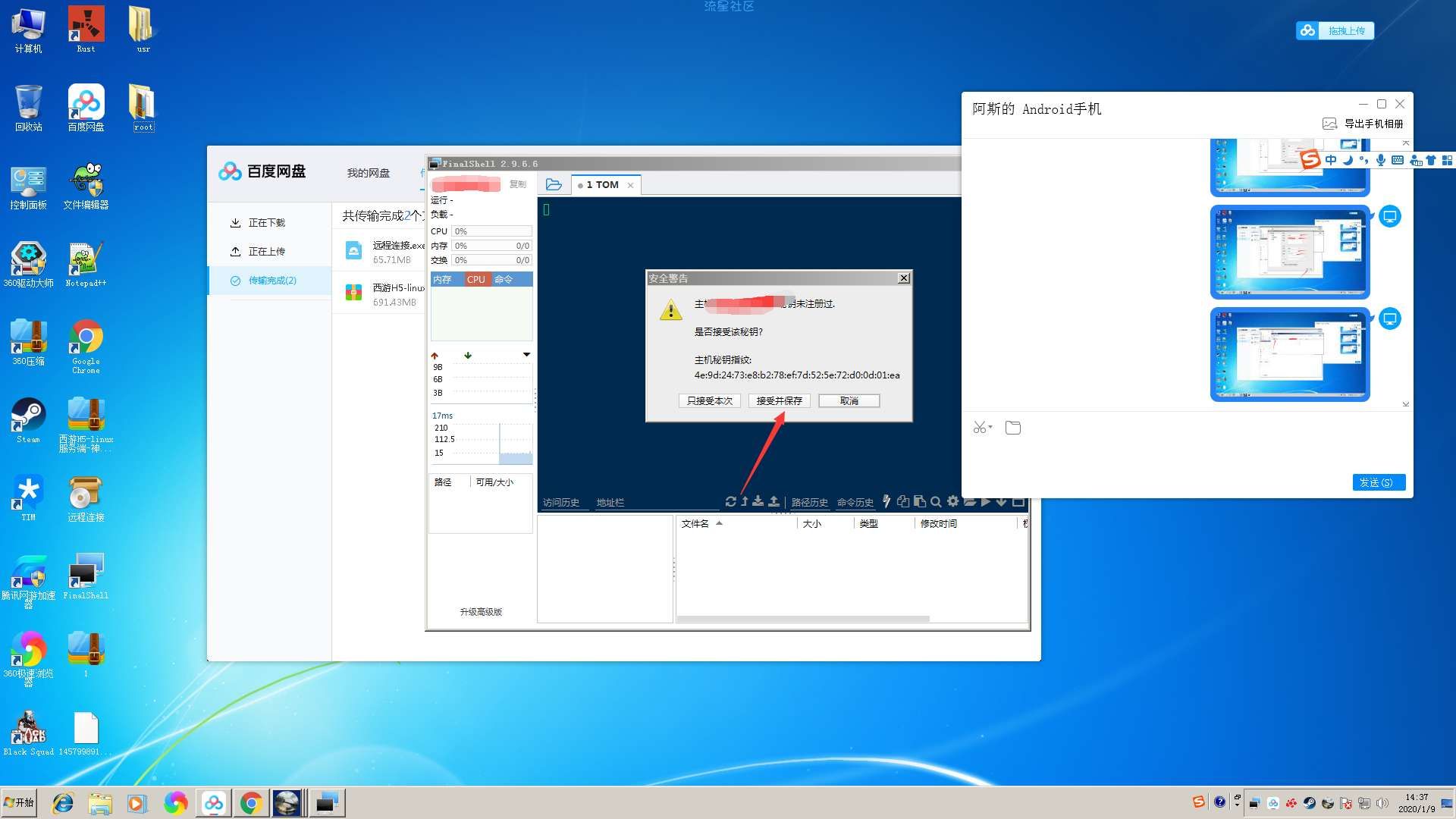Switch to 命令 tab in FinalShell monitor
Screen dimensions: 1456x819
point(504,280)
